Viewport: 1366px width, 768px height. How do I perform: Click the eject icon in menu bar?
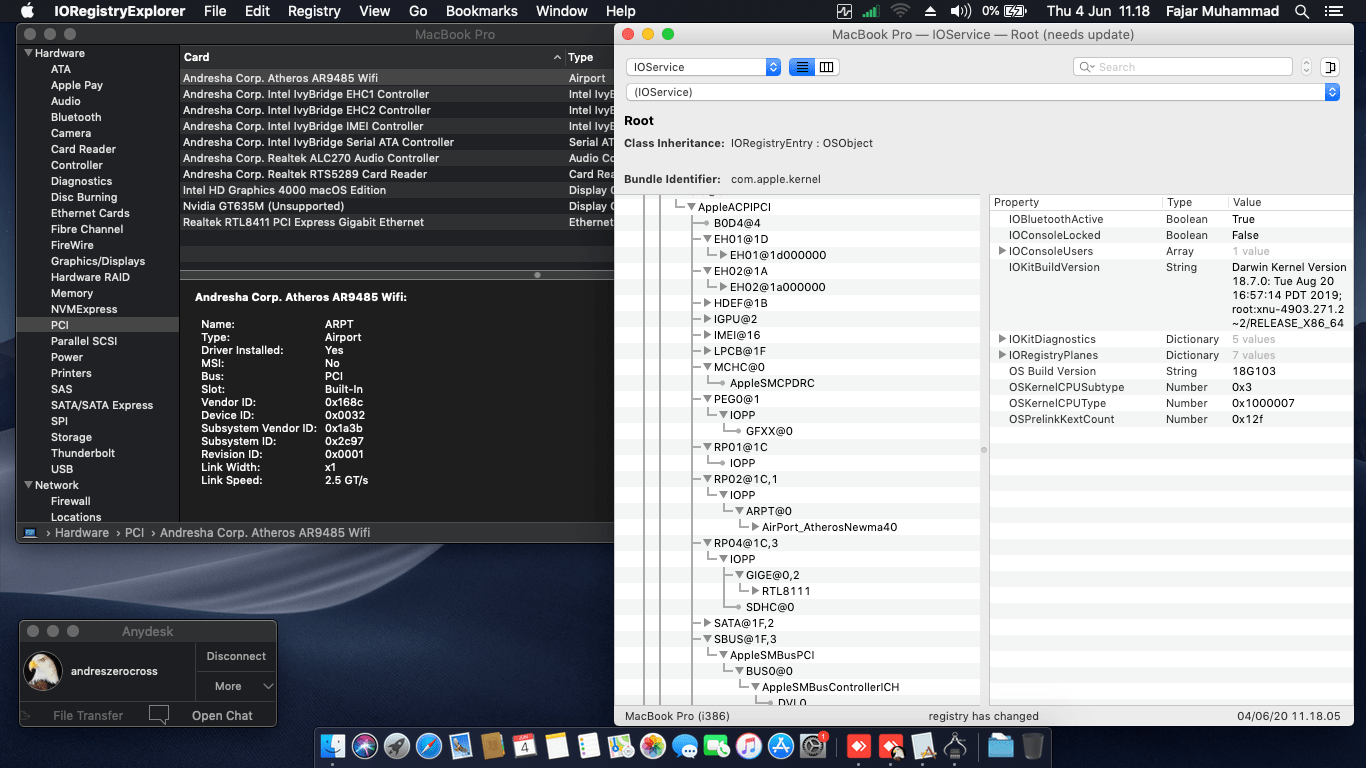[931, 11]
